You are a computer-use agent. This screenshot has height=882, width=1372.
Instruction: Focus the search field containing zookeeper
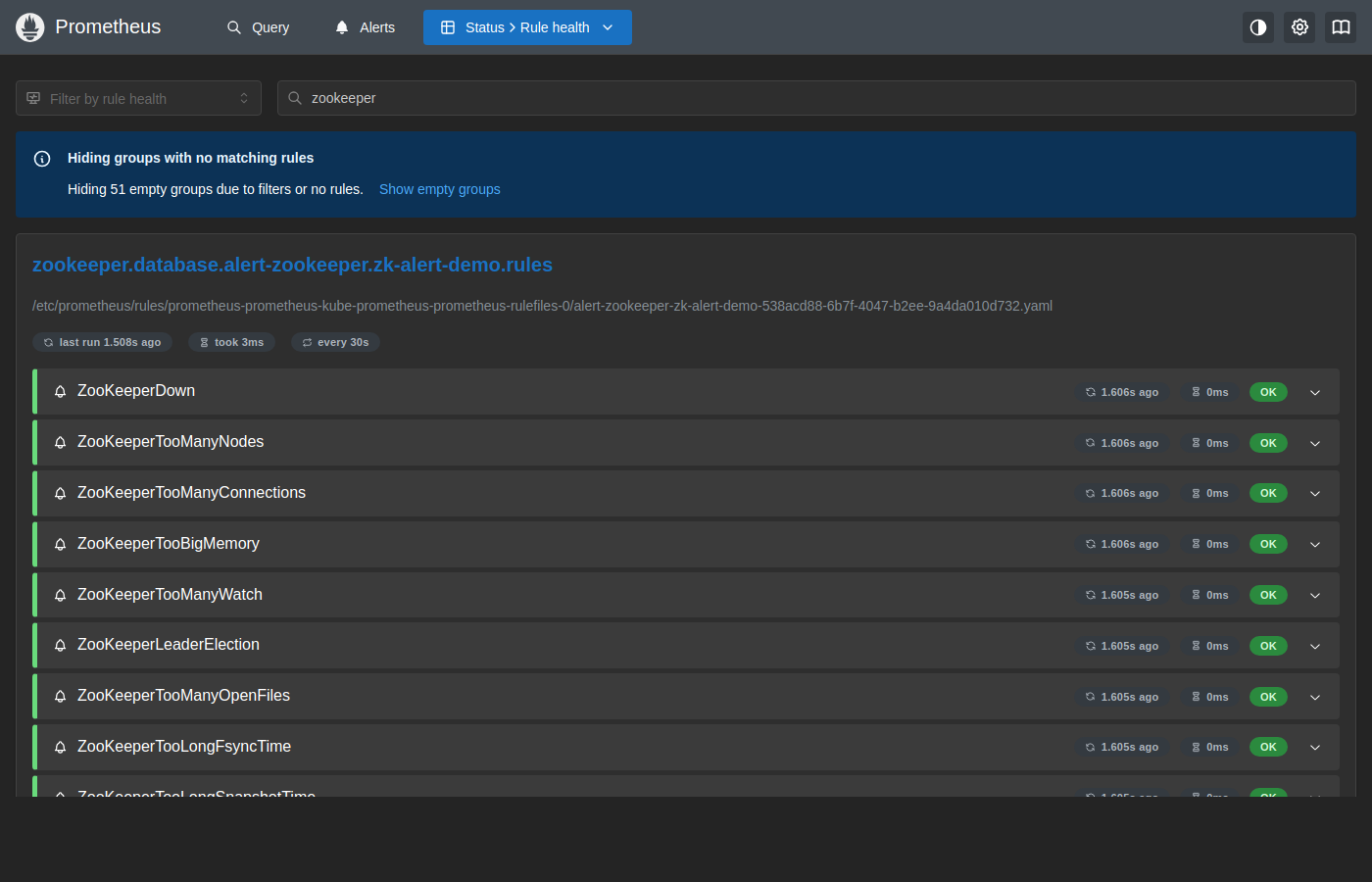click(x=816, y=98)
